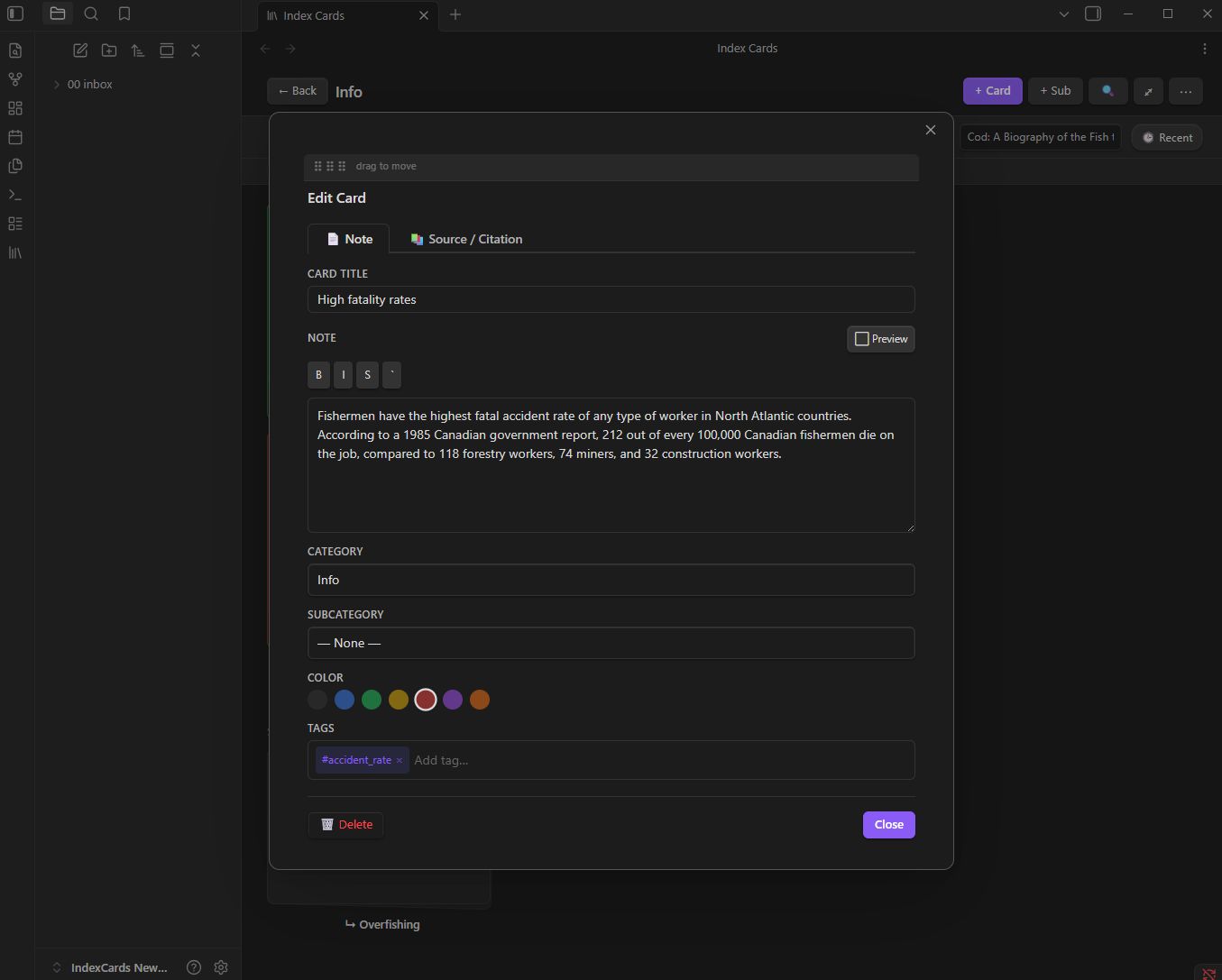This screenshot has height=980, width=1222.
Task: Open the bookmarks pane icon
Action: (124, 14)
